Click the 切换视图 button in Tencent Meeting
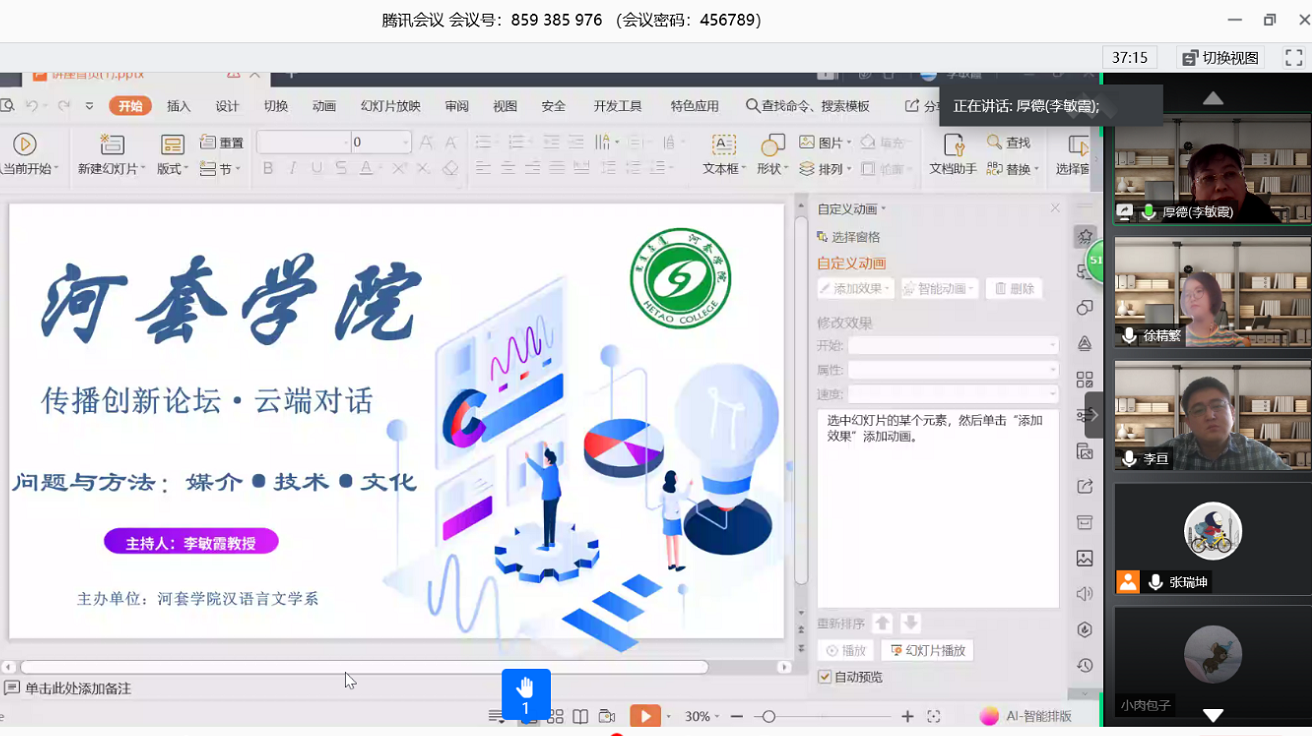1312x736 pixels. tap(1220, 58)
